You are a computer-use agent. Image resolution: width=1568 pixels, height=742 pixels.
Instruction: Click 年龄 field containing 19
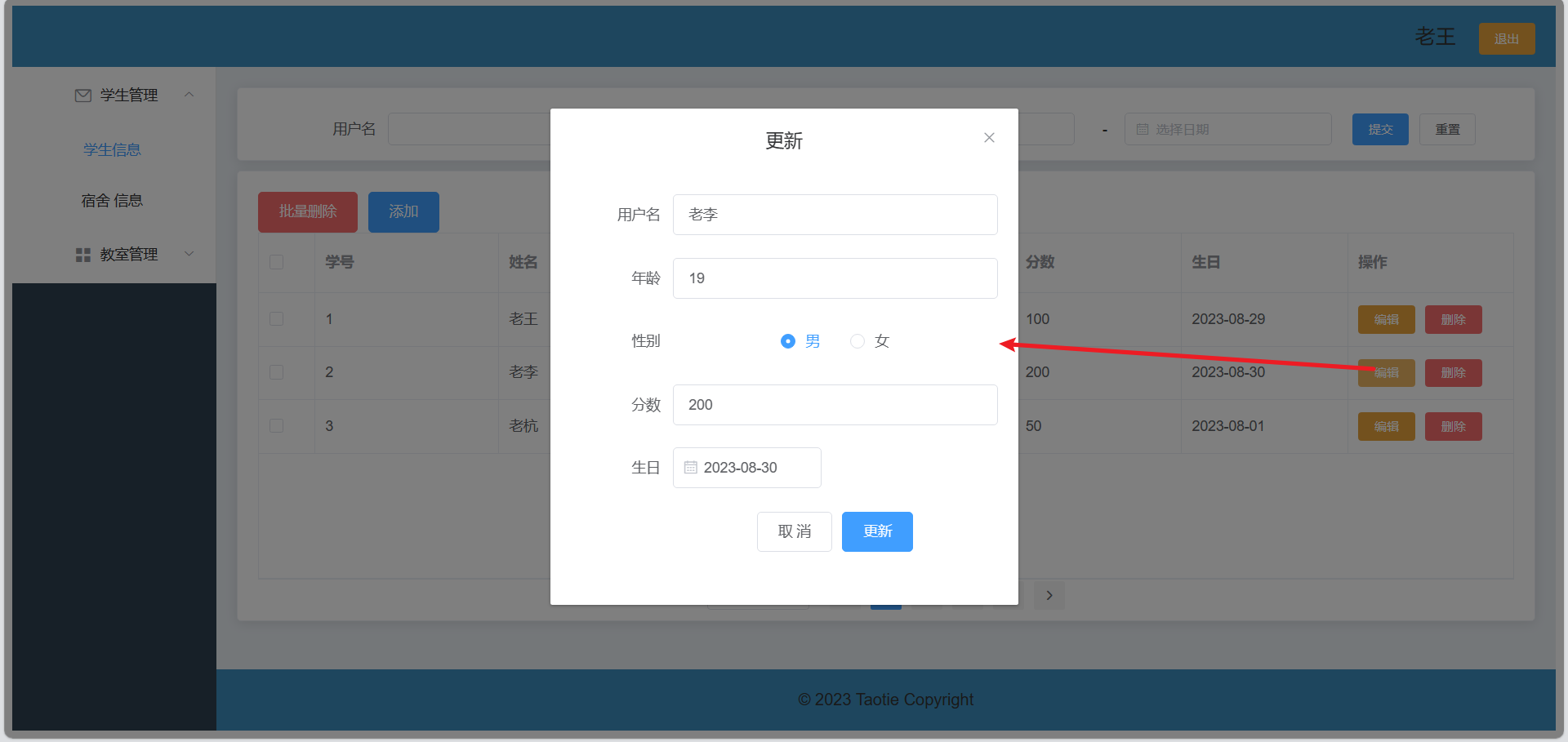coord(835,278)
